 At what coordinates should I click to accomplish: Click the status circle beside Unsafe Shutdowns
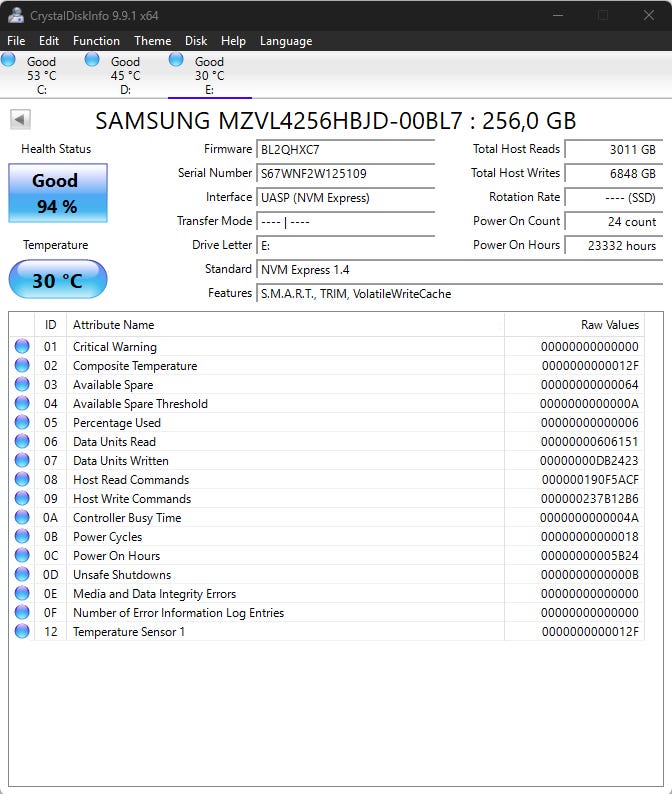22,574
